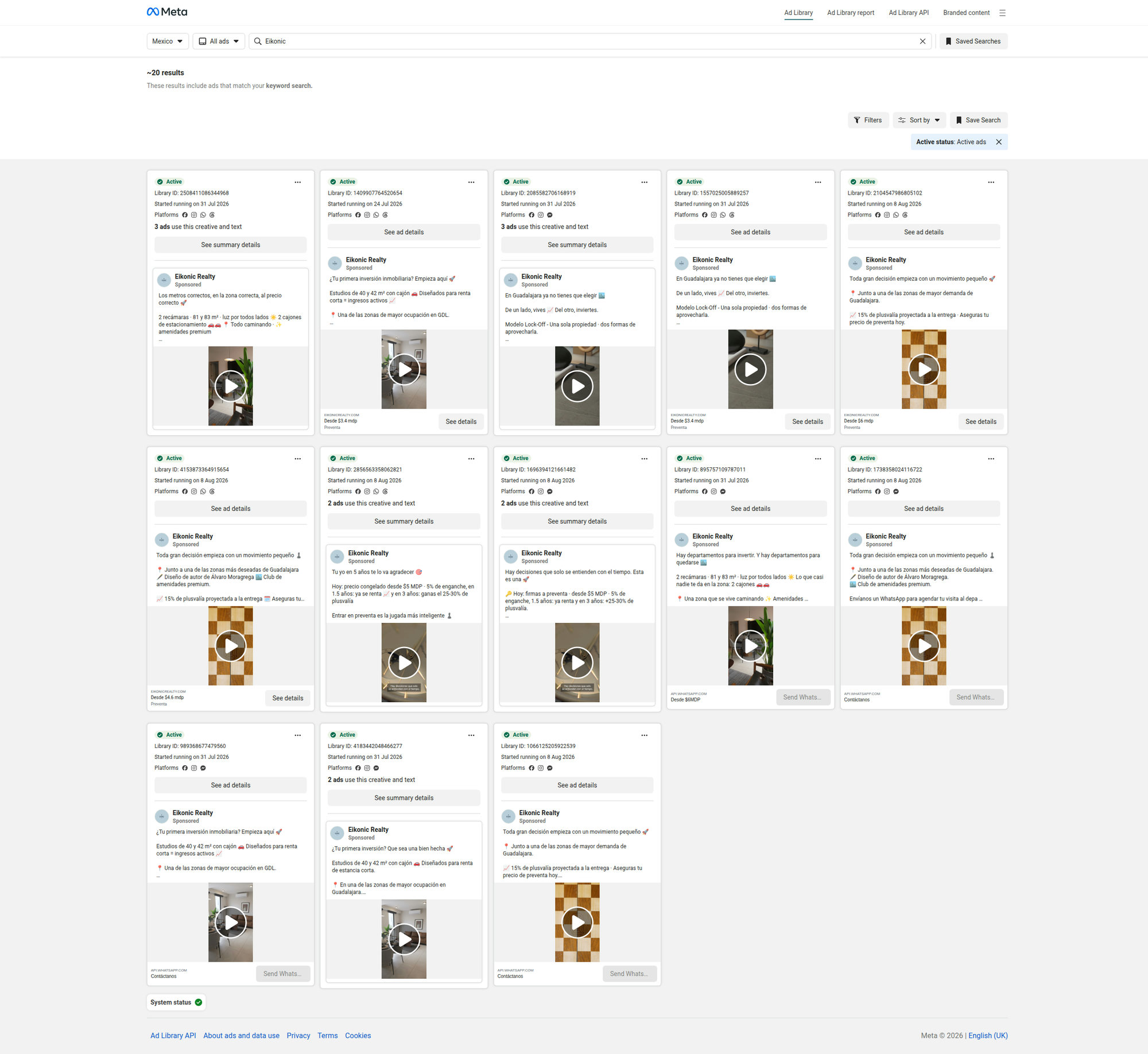1148x1054 pixels.
Task: Open the Sort by dropdown
Action: click(919, 120)
